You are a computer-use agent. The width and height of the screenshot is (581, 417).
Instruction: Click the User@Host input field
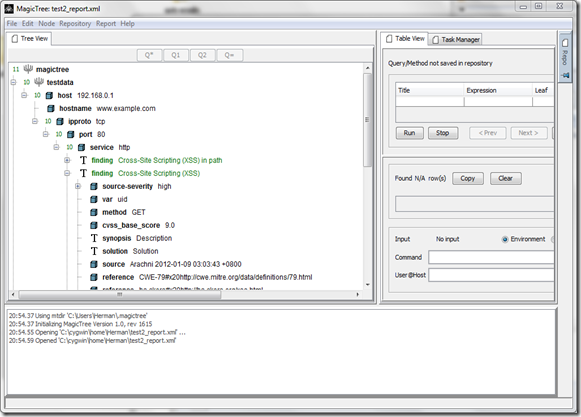[x=491, y=275]
